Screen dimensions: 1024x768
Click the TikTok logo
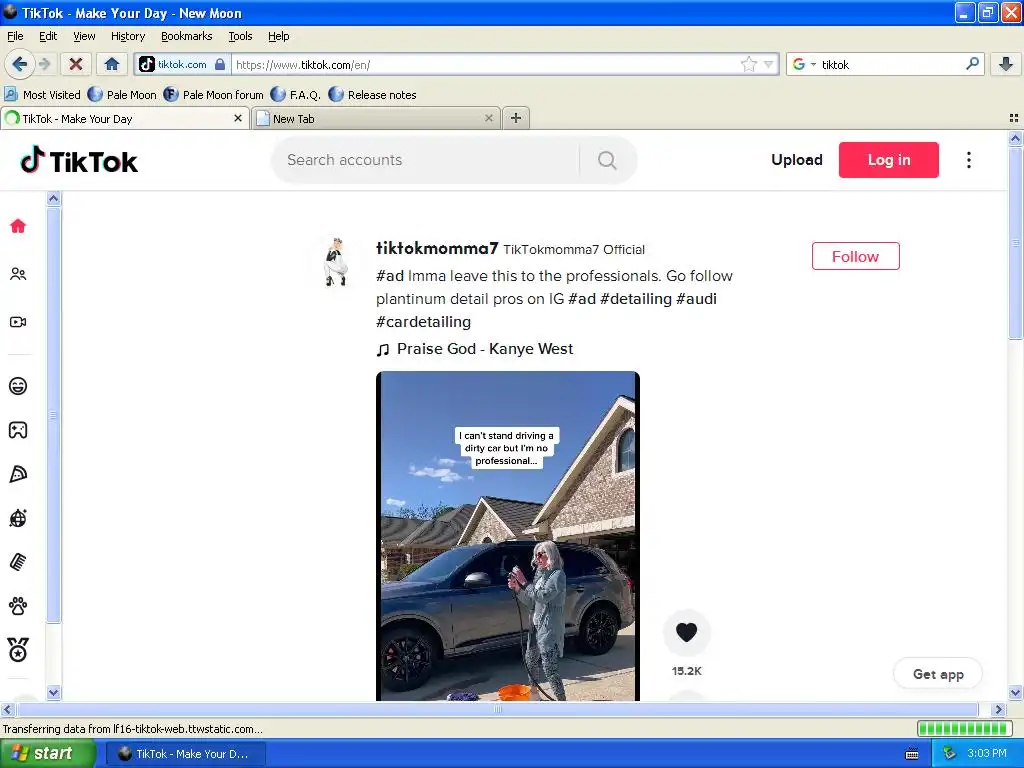click(79, 161)
